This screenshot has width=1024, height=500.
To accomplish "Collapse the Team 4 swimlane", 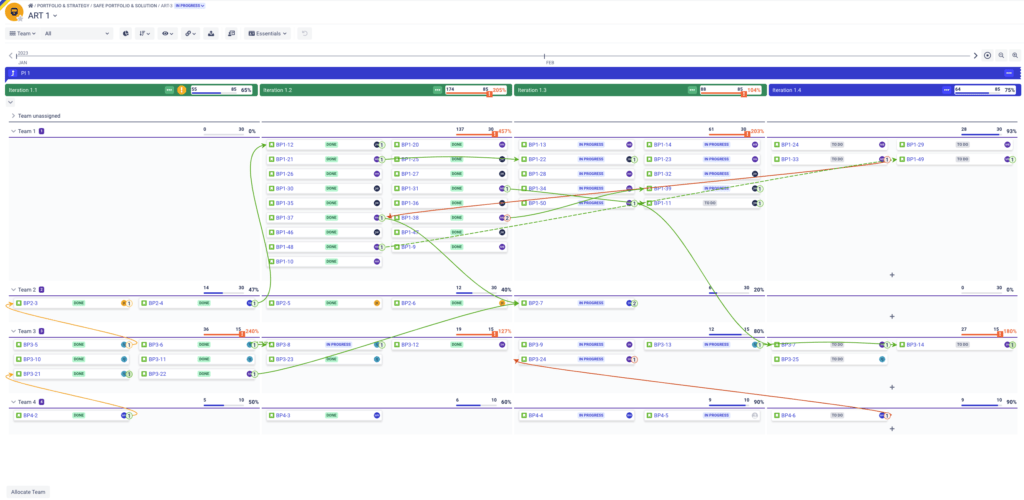I will point(13,402).
